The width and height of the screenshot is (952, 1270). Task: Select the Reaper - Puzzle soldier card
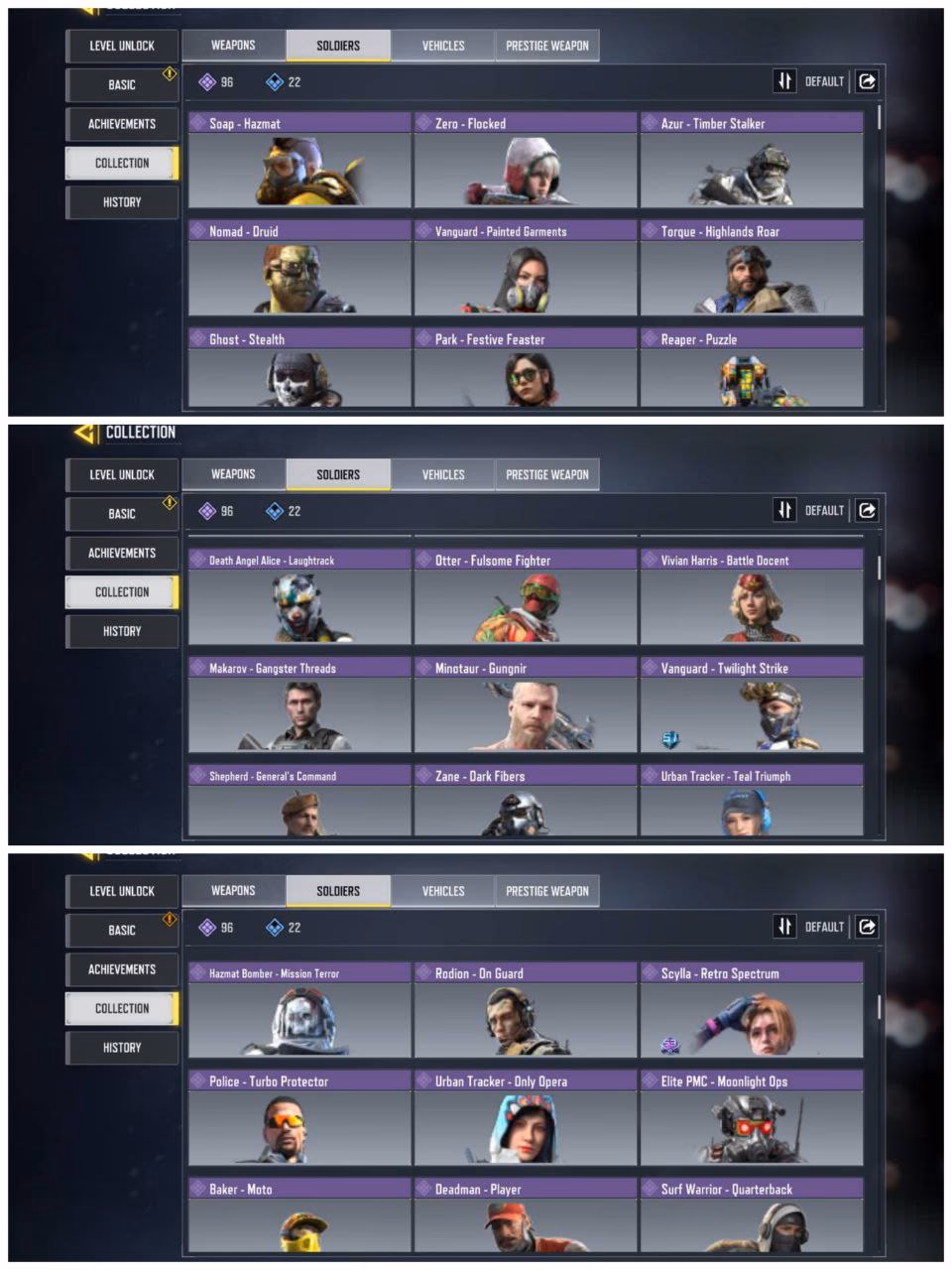coord(752,367)
